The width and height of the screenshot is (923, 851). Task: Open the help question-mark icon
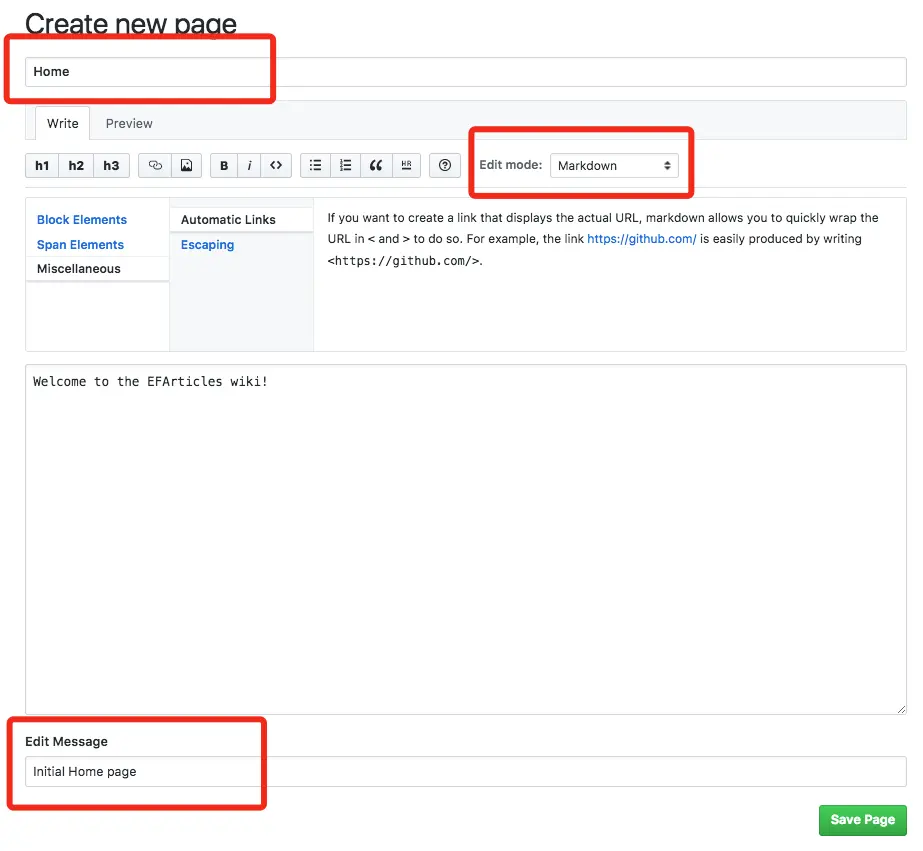[x=445, y=165]
